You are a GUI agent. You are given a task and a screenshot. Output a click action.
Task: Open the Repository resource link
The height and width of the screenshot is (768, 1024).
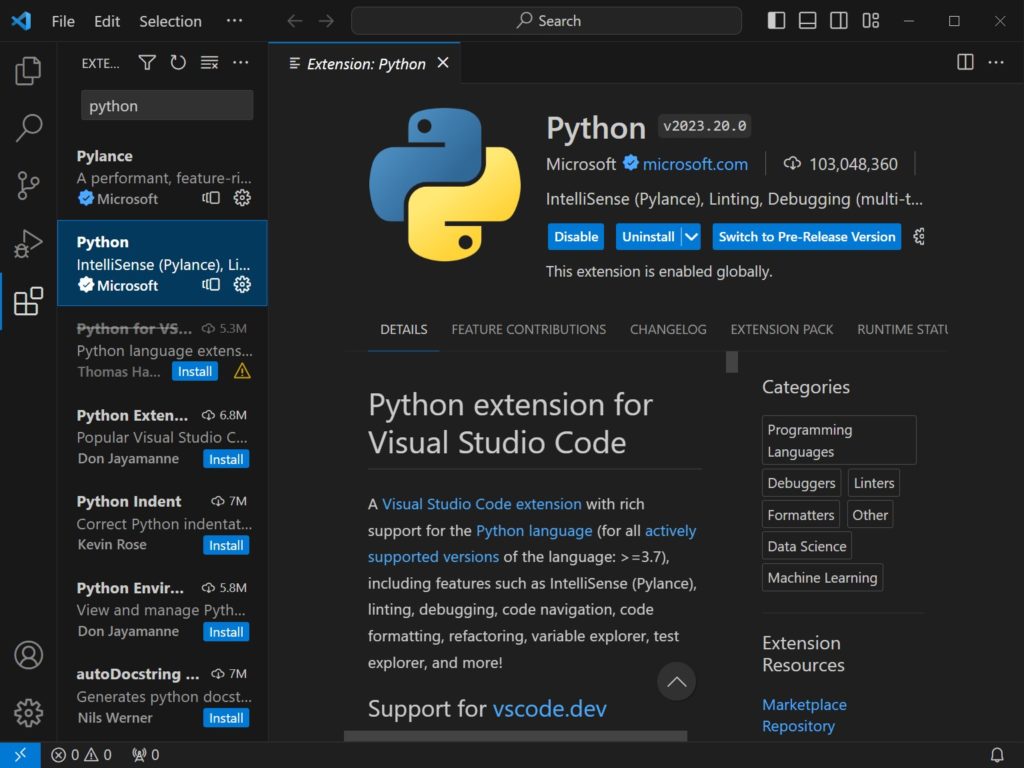tap(798, 726)
